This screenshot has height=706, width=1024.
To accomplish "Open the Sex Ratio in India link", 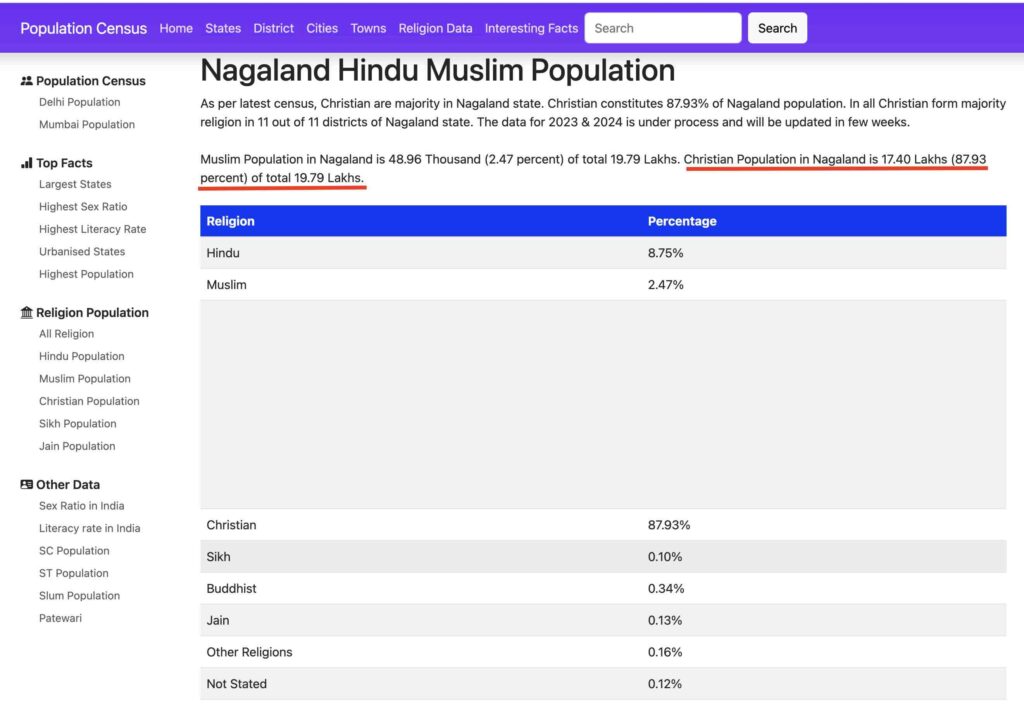I will [x=82, y=505].
